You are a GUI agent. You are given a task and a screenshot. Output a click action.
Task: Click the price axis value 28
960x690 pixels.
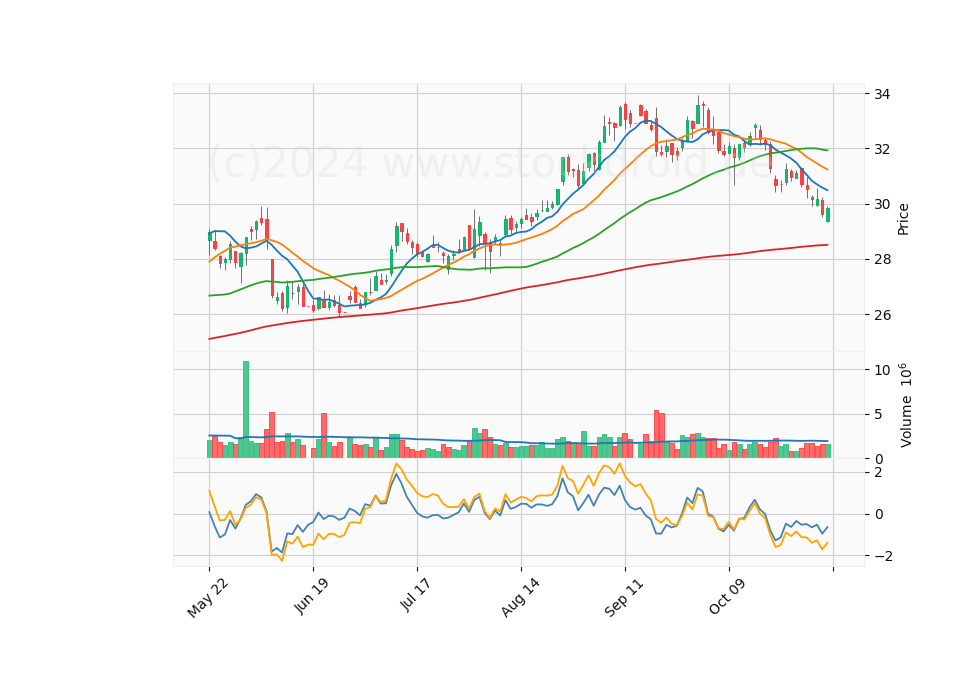[x=882, y=260]
